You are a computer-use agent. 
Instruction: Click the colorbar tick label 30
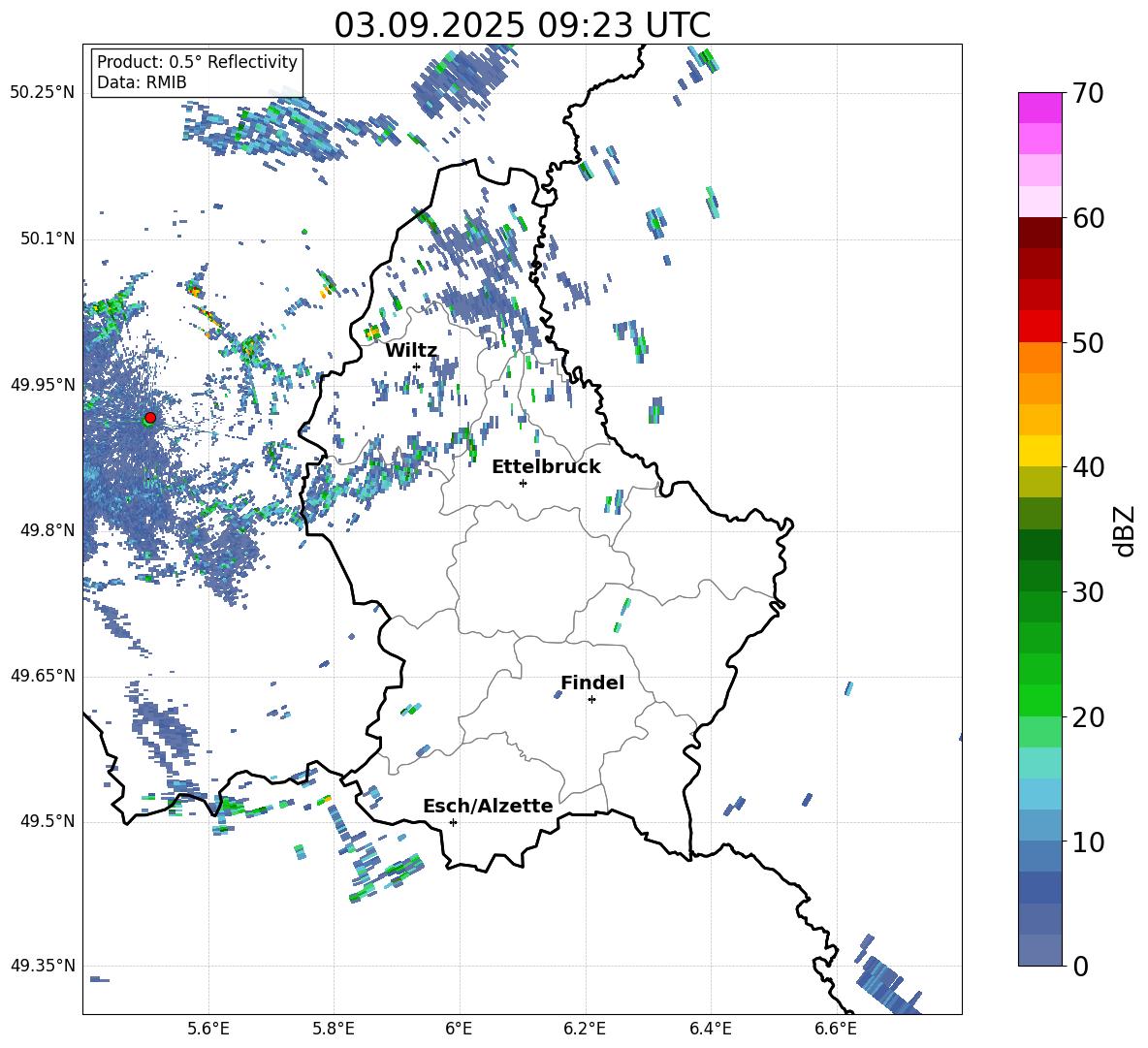(1089, 592)
